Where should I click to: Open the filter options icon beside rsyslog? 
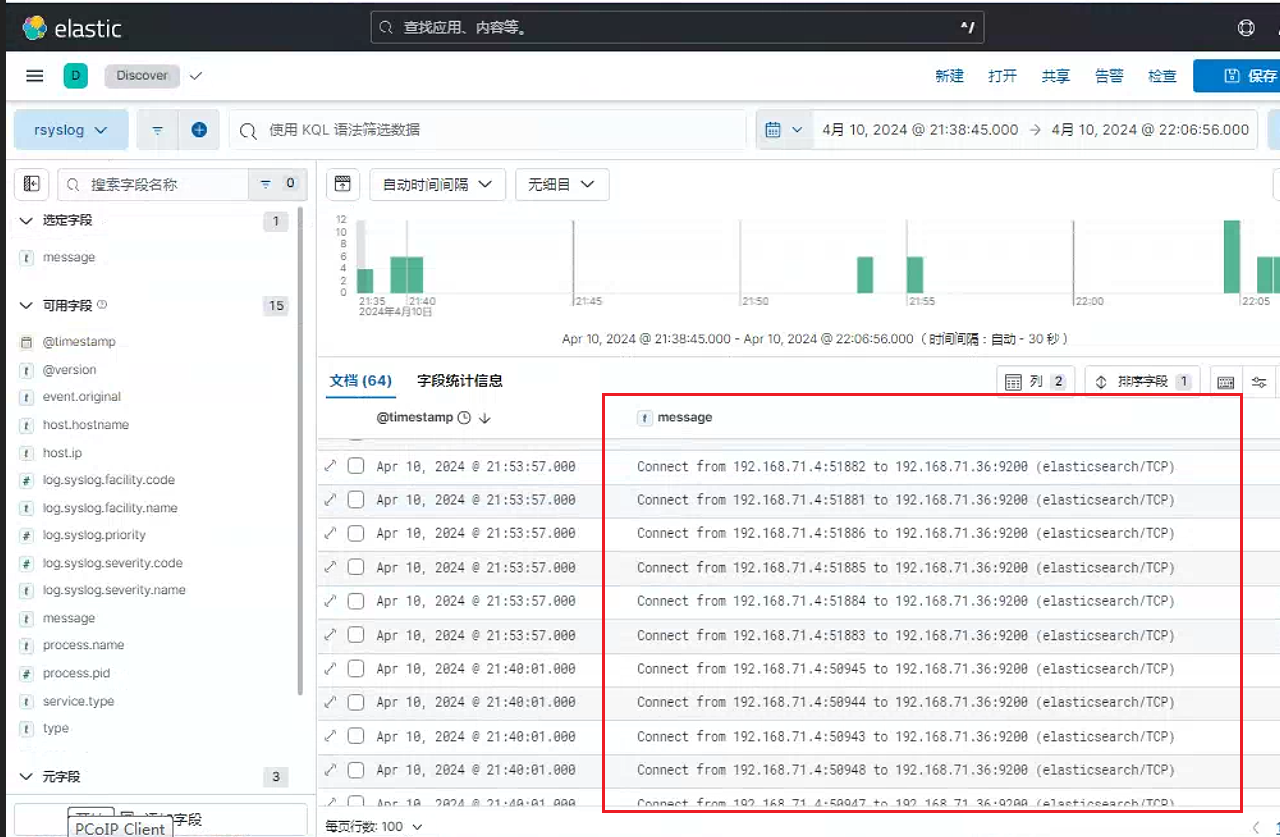tap(157, 130)
